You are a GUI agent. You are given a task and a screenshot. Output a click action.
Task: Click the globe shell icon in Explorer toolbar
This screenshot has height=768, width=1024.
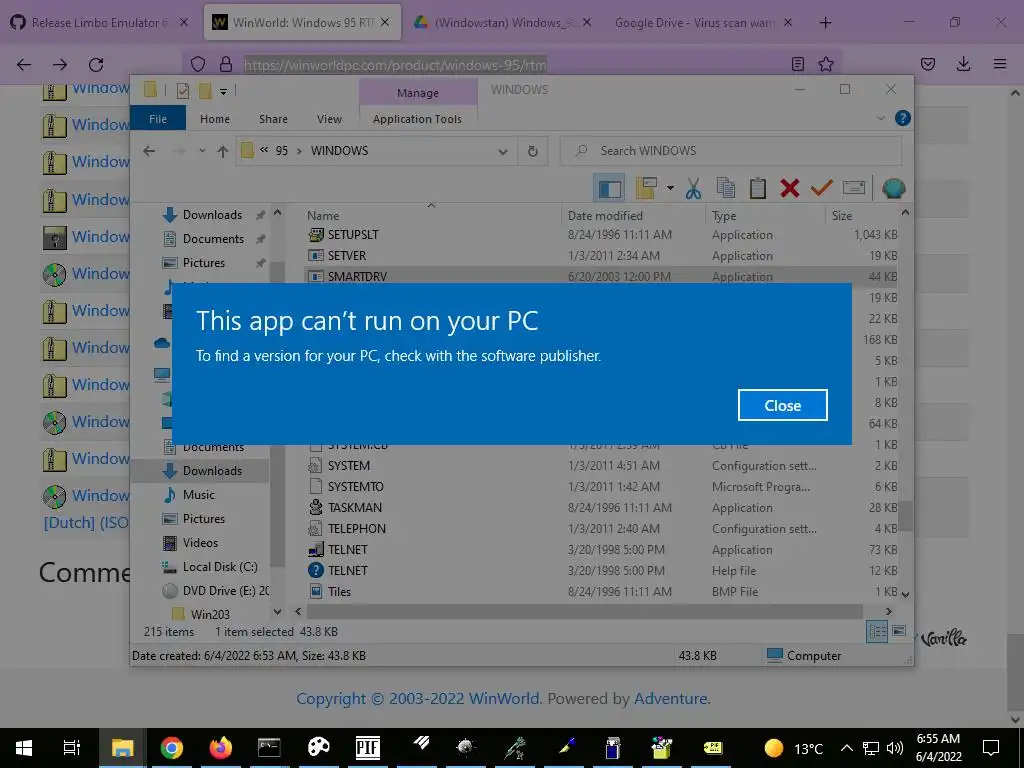[893, 189]
